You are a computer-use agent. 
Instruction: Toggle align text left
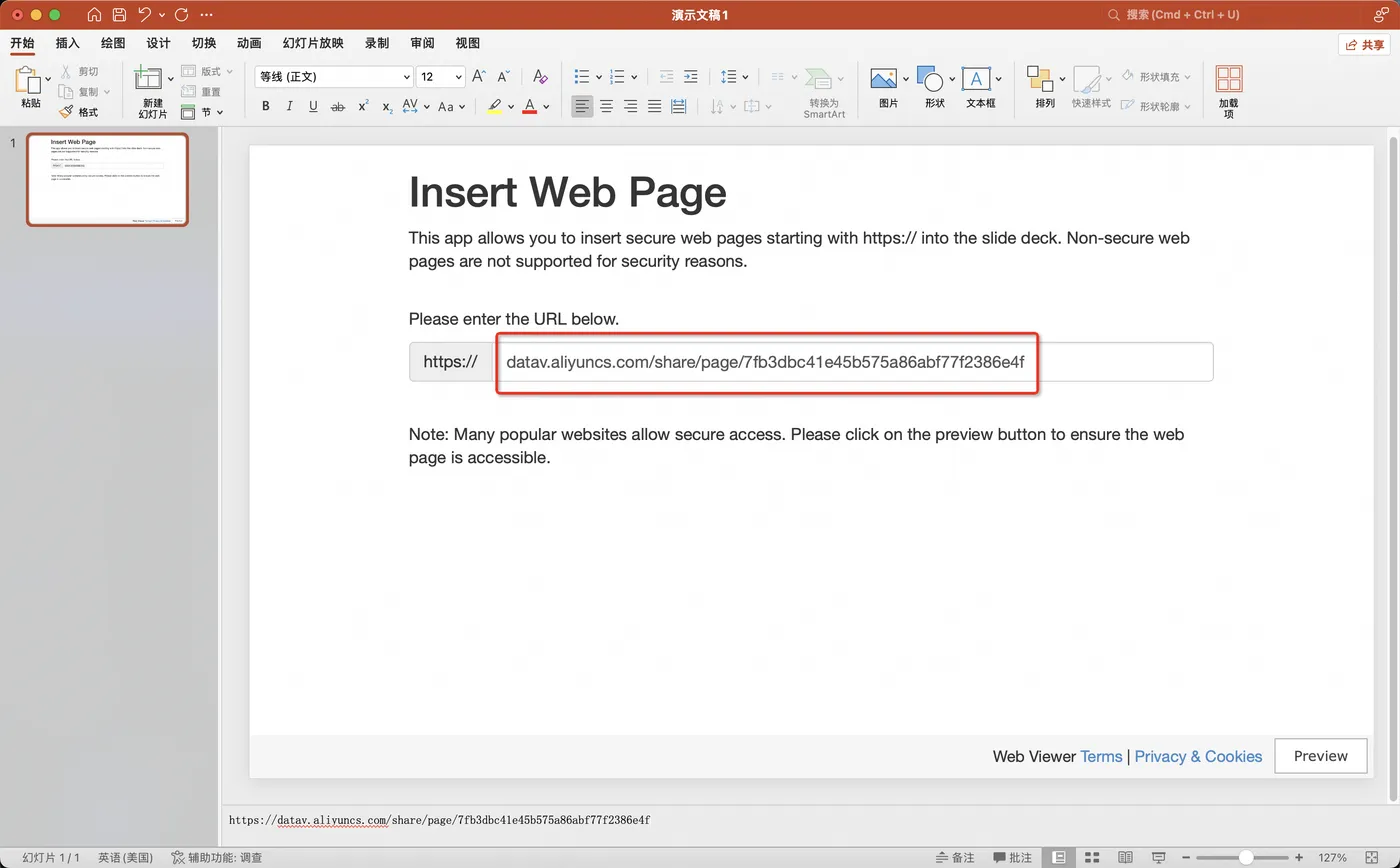[582, 106]
